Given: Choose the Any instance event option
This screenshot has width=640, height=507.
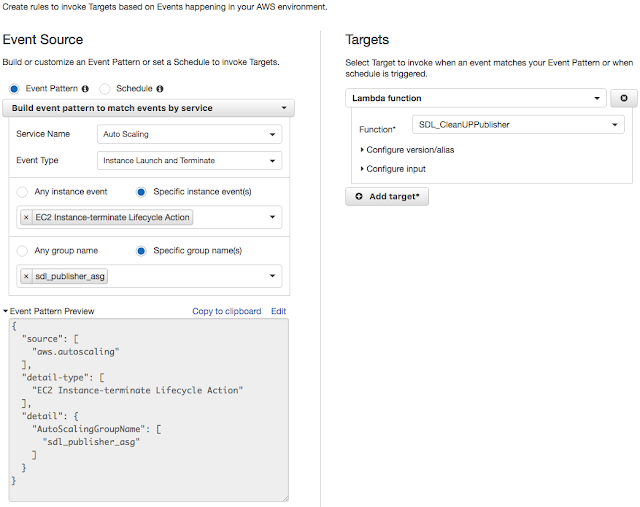Looking at the screenshot, I should point(23,191).
